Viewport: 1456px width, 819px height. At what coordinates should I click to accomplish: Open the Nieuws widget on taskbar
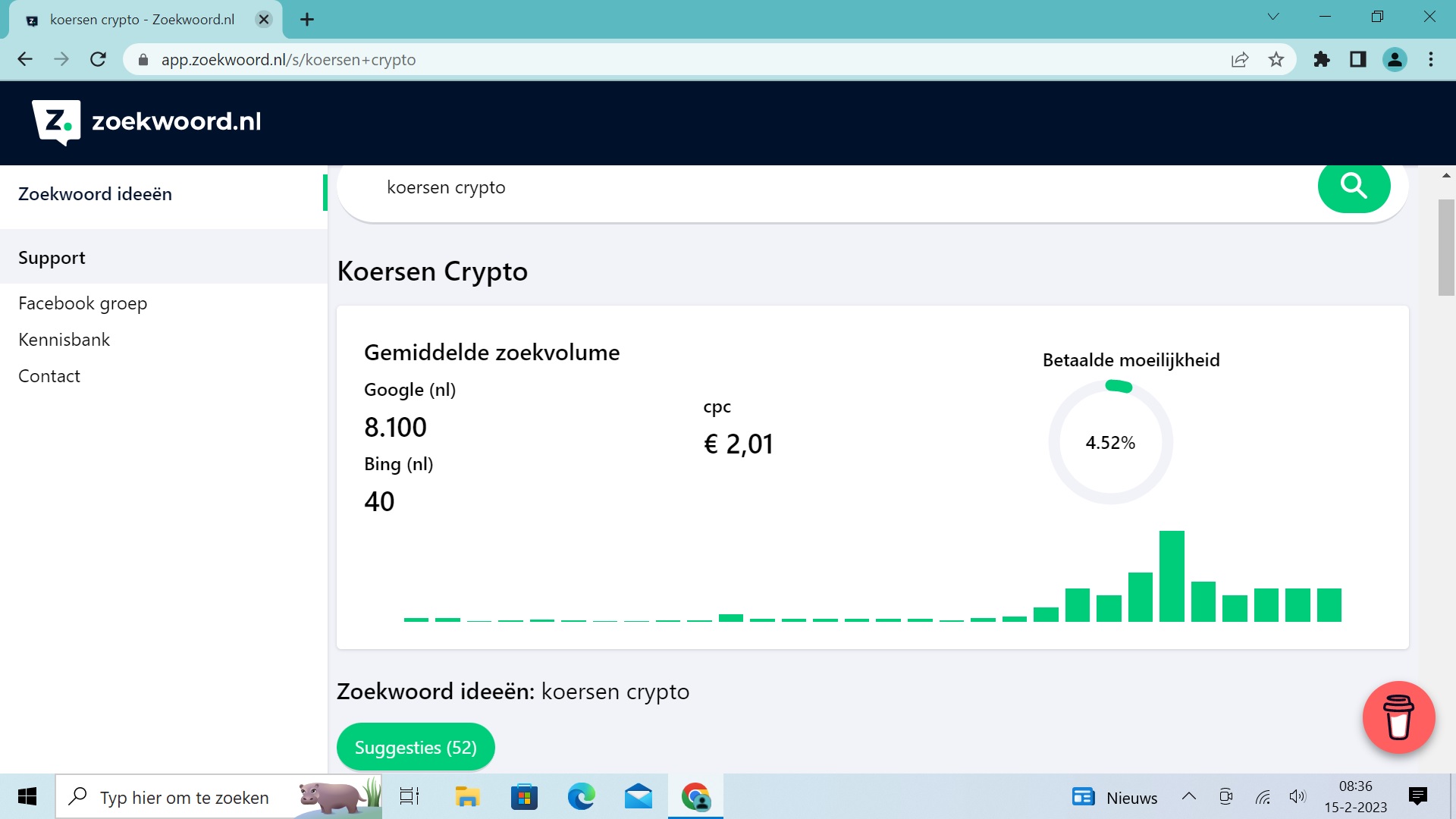(x=1115, y=797)
